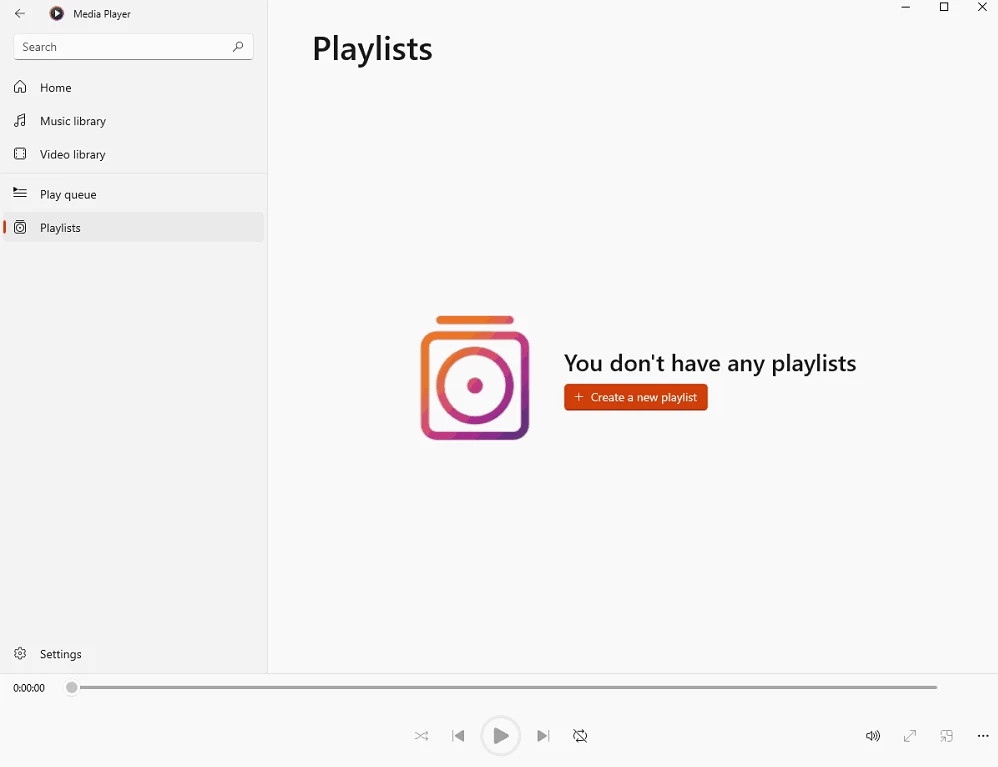Open the Music library
Viewport: 998px width, 767px height.
[x=72, y=121]
